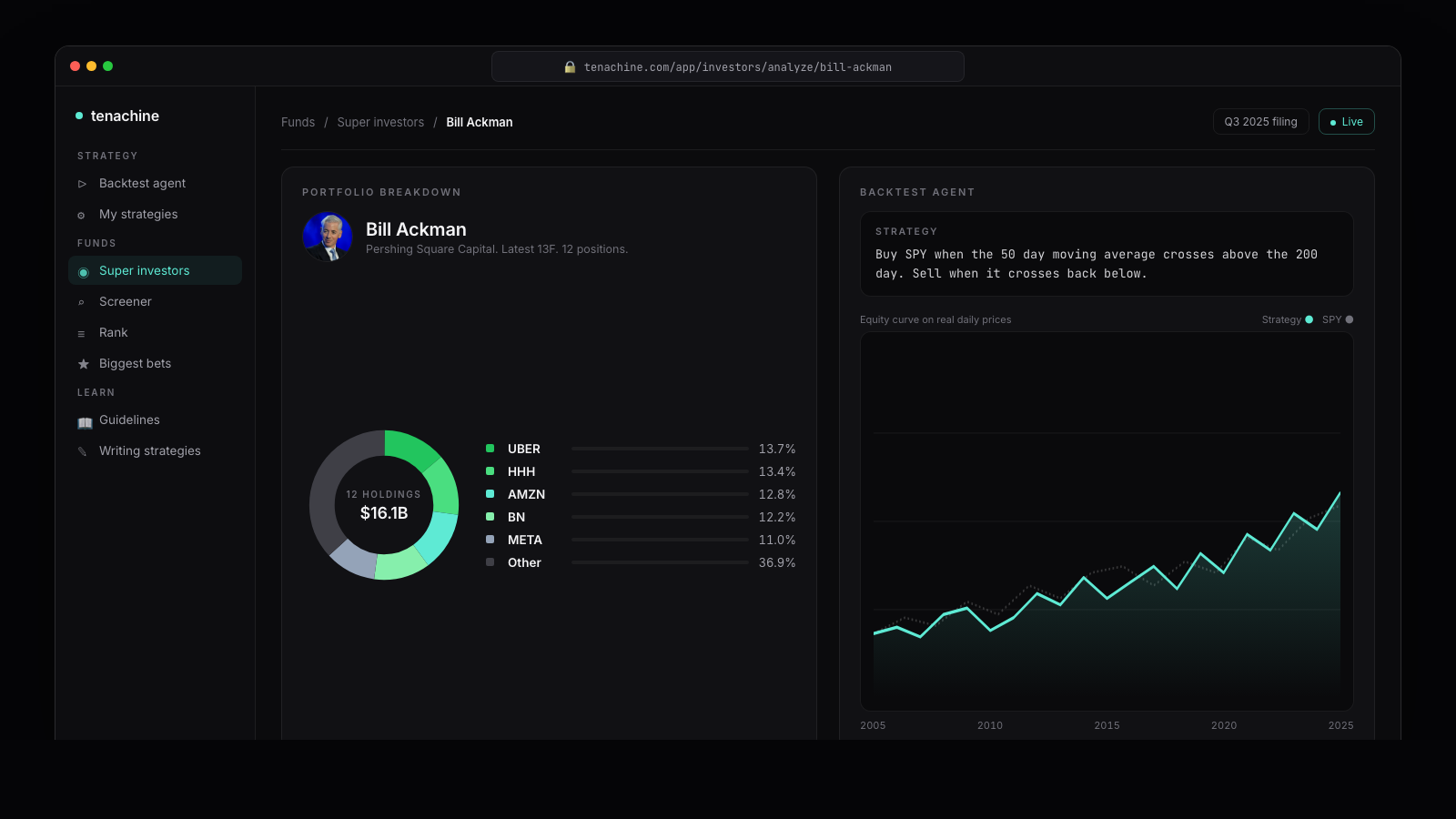Viewport: 1456px width, 819px height.
Task: Click the Other allocation bar
Action: (x=660, y=562)
